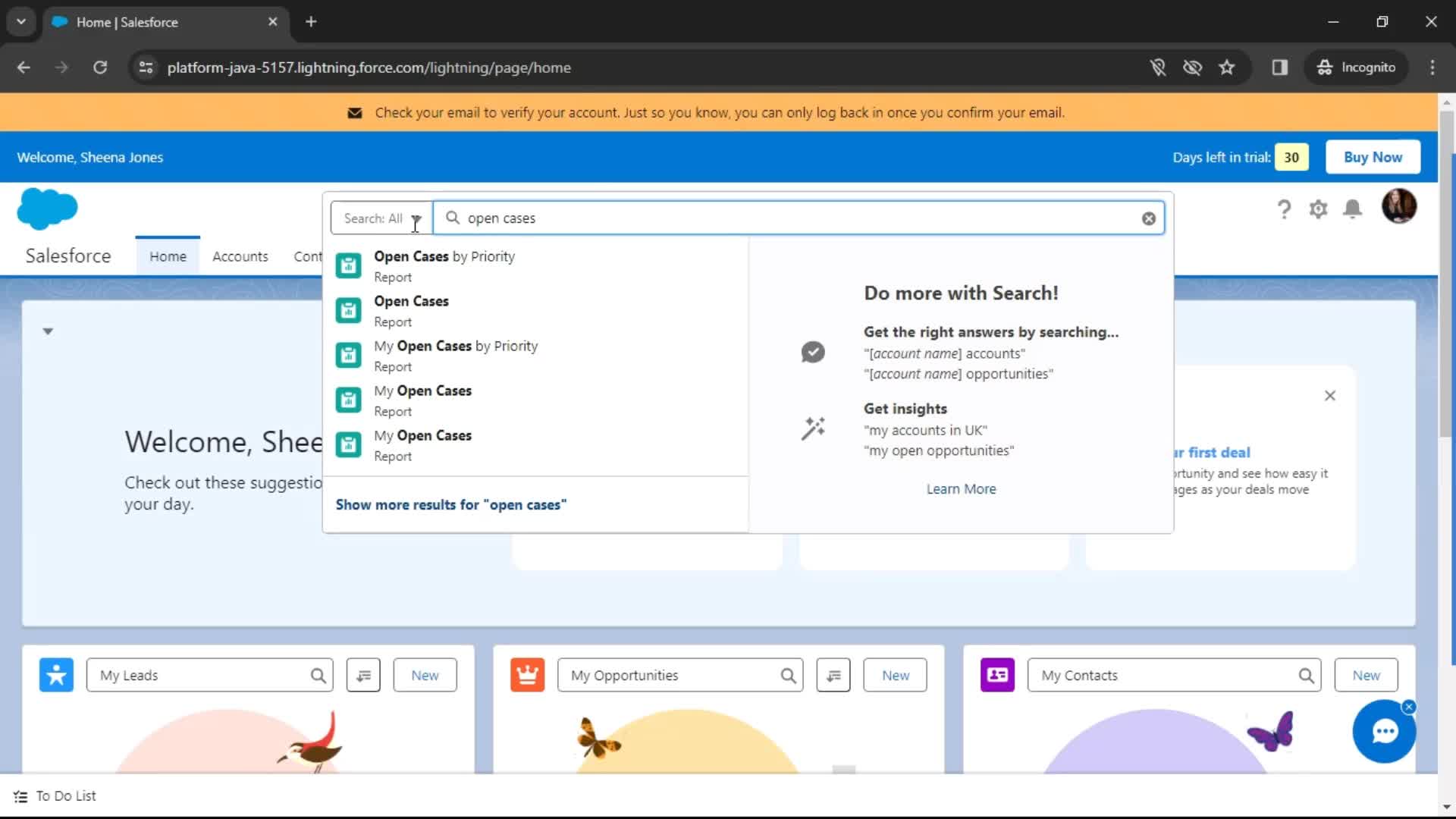
Task: Bookmark this page with the star icon
Action: (1227, 67)
